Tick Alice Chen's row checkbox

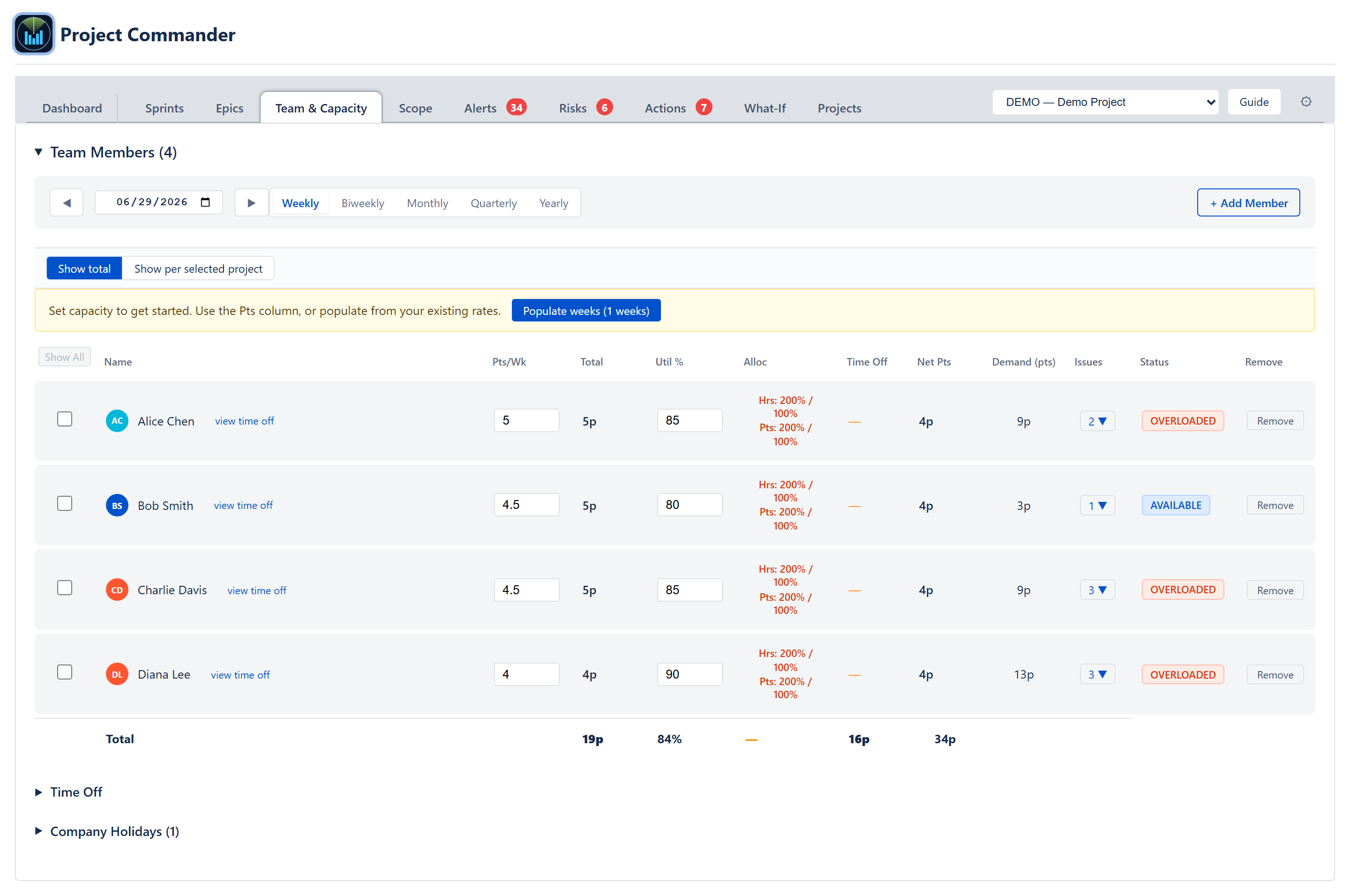65,419
